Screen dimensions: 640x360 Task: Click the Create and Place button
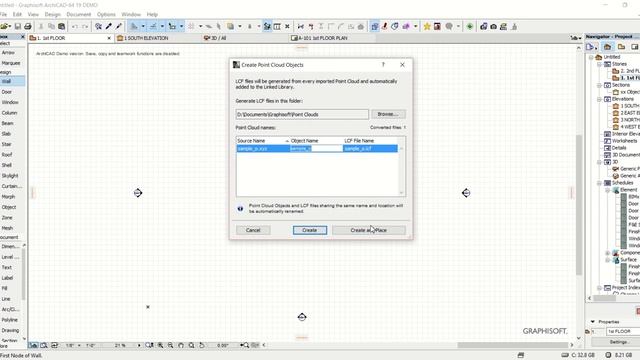coord(369,230)
